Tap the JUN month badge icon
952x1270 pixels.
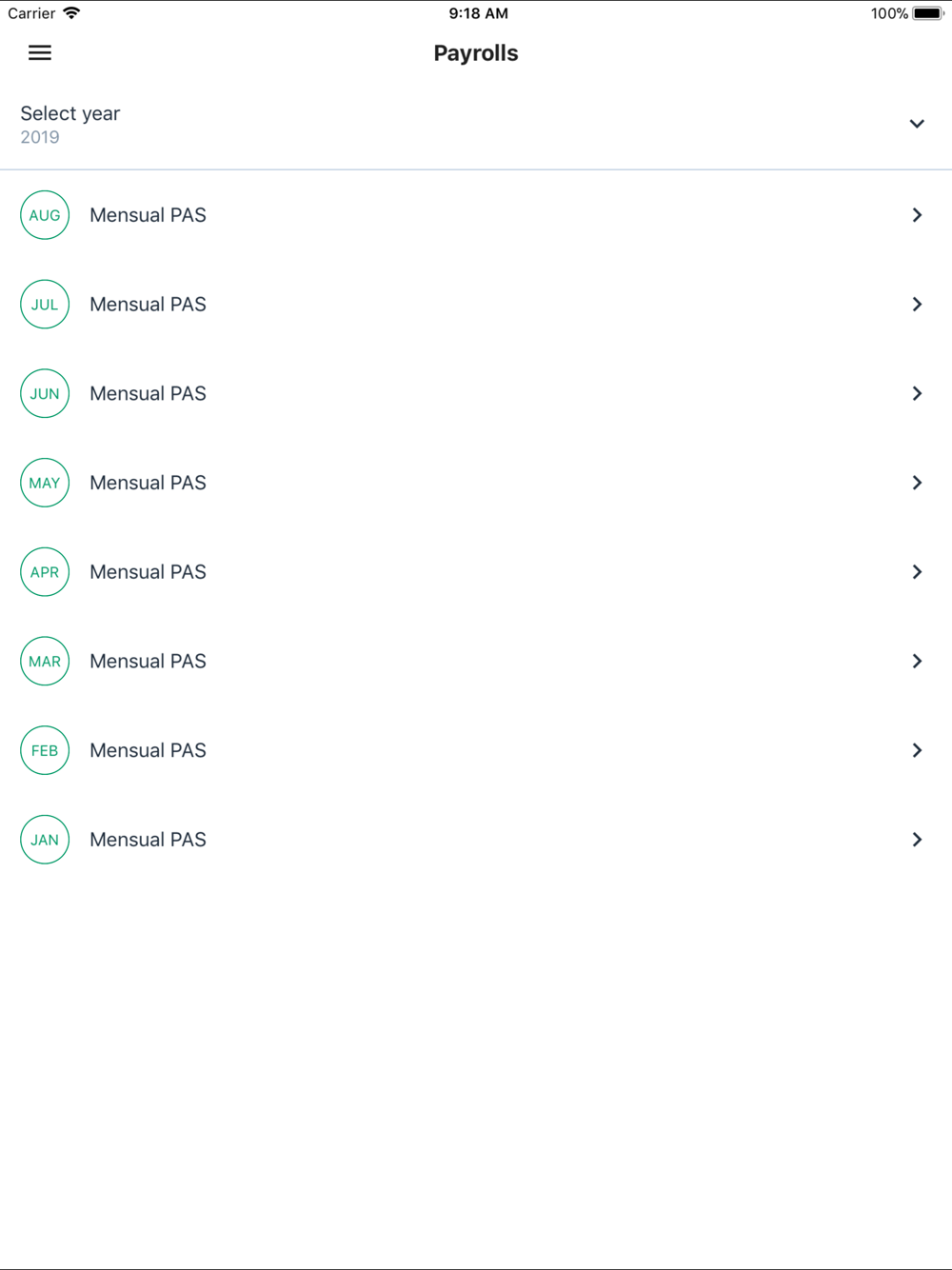click(45, 394)
